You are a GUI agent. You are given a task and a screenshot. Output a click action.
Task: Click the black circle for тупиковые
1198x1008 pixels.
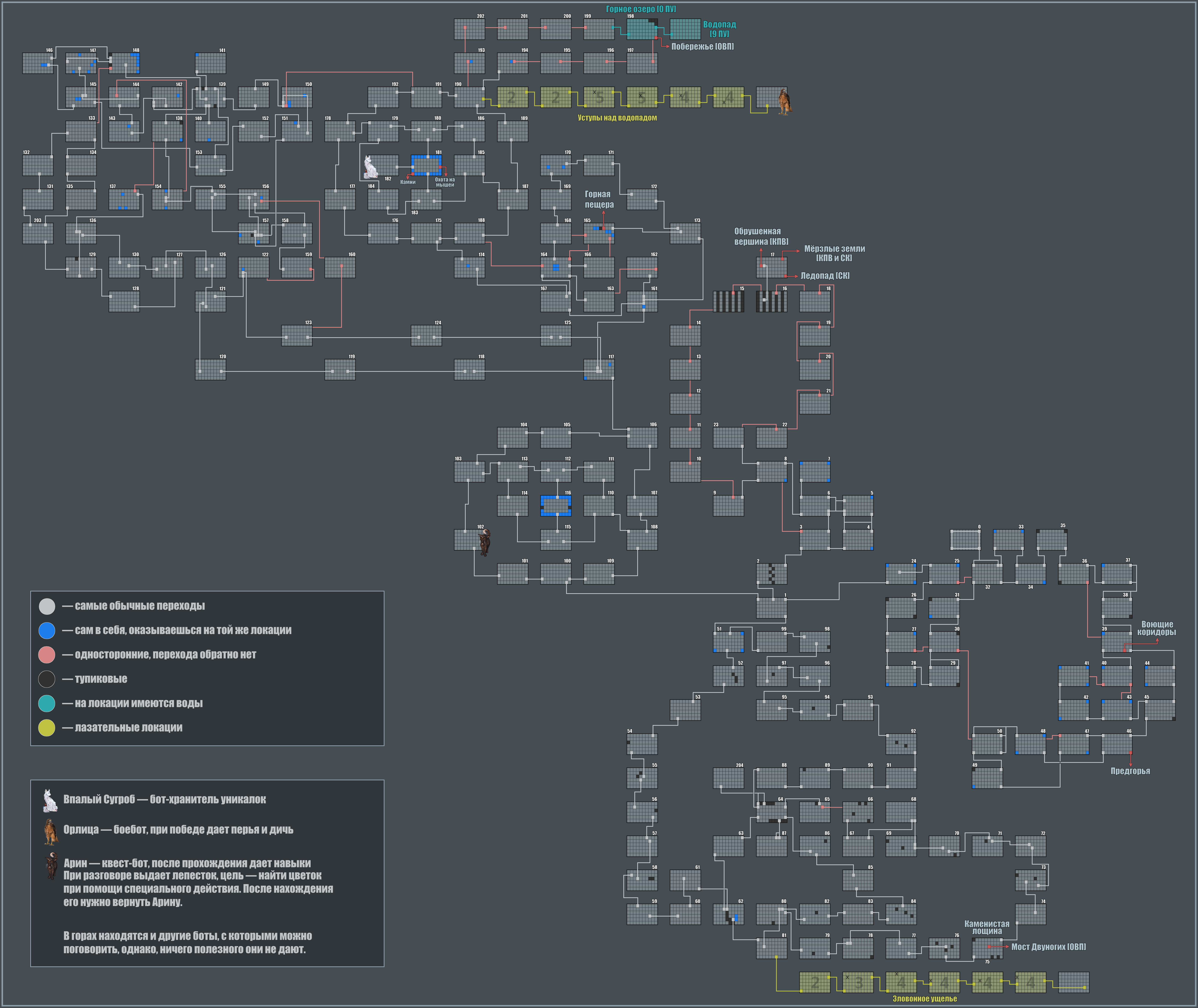[47, 679]
